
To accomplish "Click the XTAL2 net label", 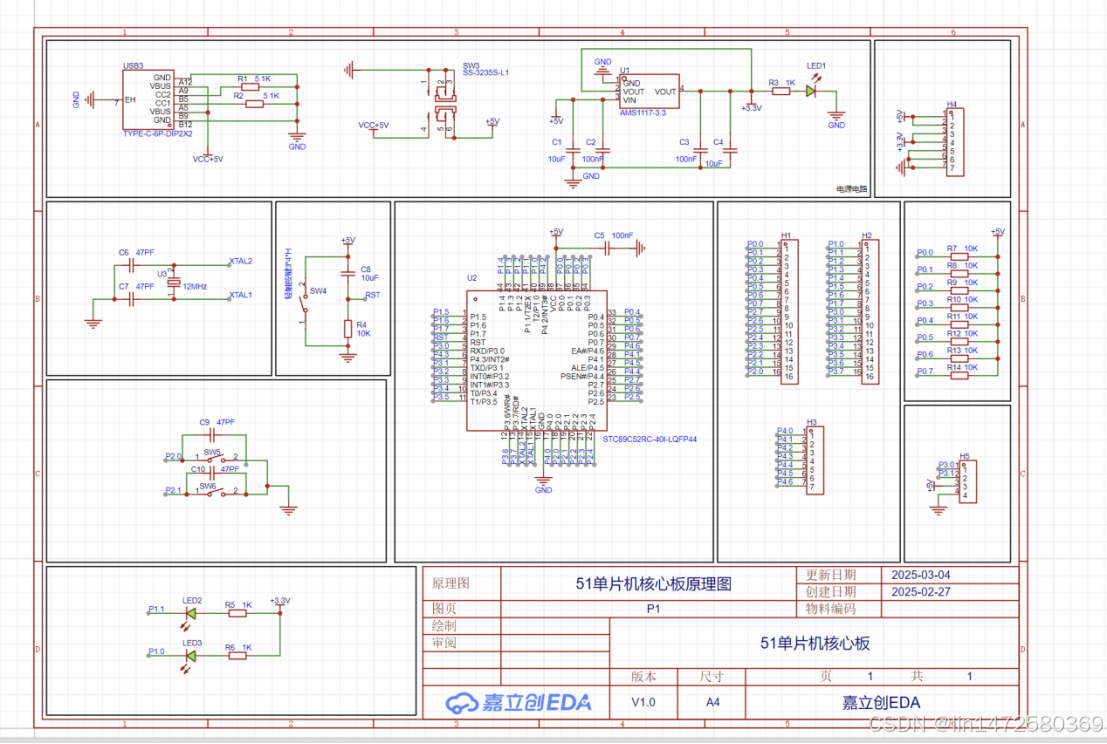I will tap(241, 261).
